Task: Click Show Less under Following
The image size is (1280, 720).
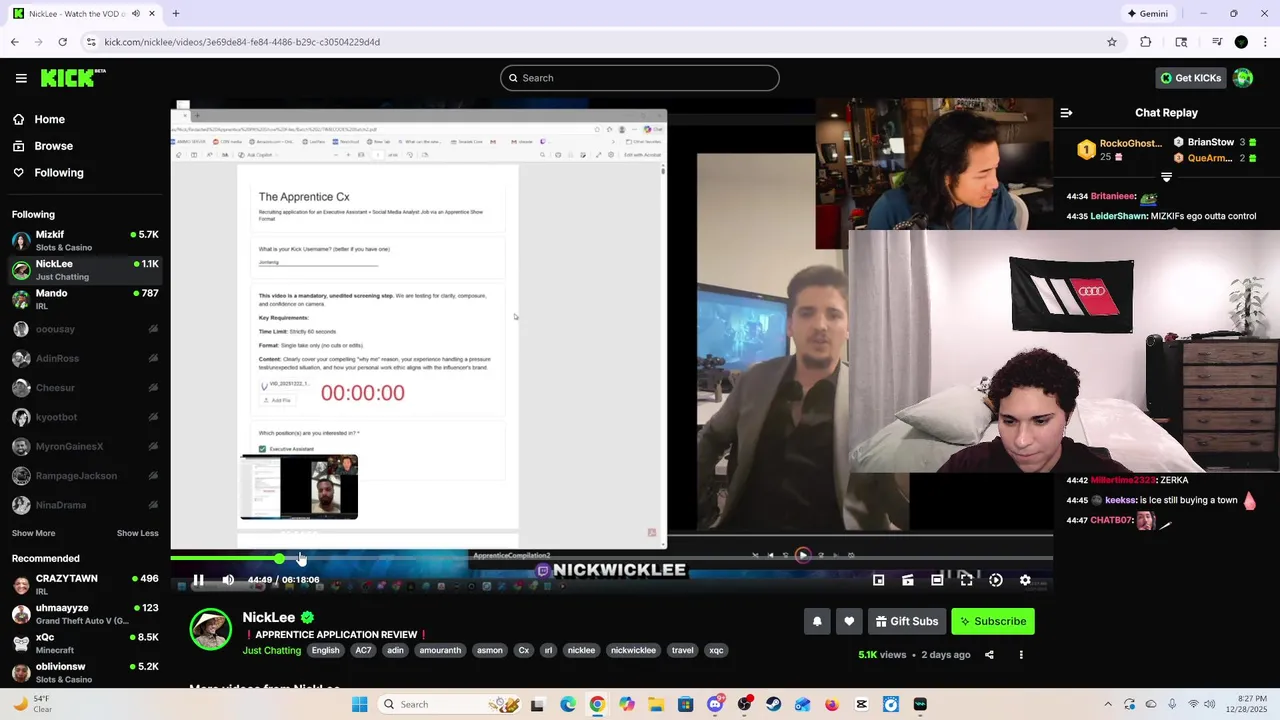Action: (x=138, y=533)
